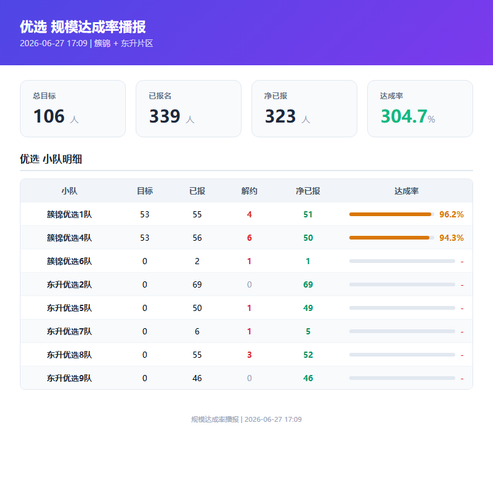Click the 解约 column header
This screenshot has height=500, width=493.
249,191
